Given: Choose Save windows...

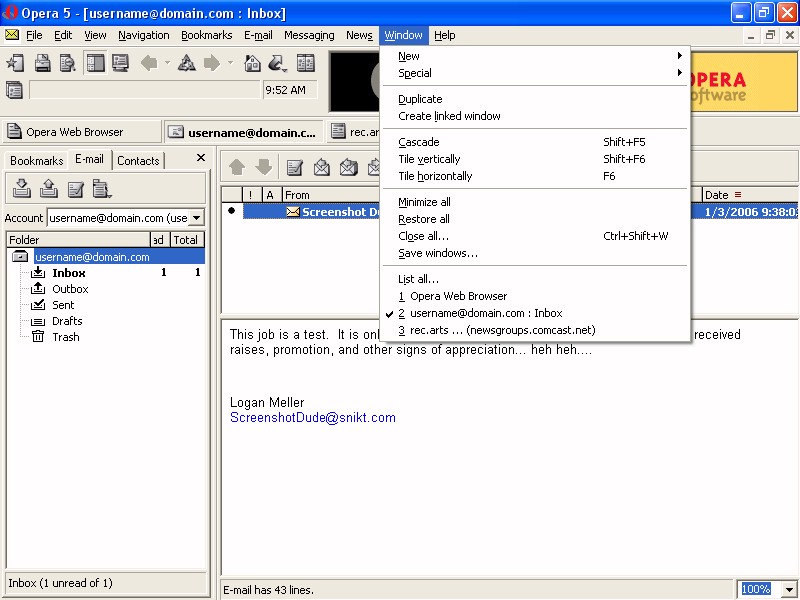Looking at the screenshot, I should tap(536, 253).
